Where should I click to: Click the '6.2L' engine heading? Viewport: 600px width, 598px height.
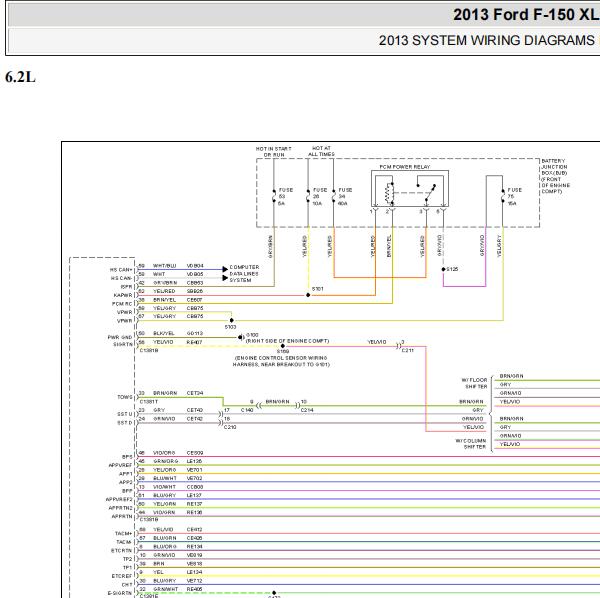[x=20, y=77]
